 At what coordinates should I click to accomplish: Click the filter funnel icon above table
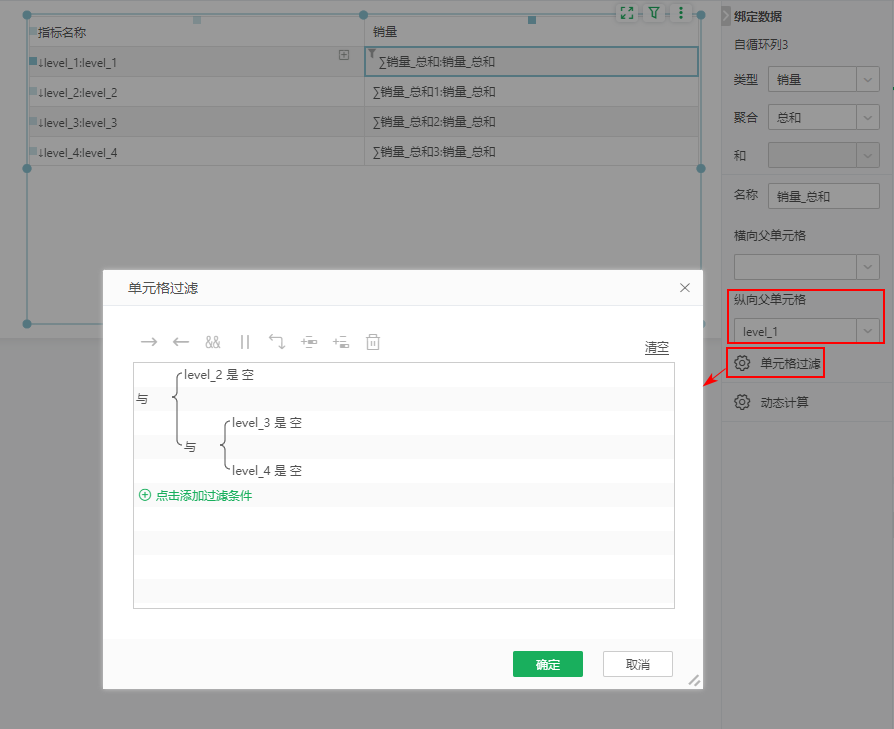654,13
